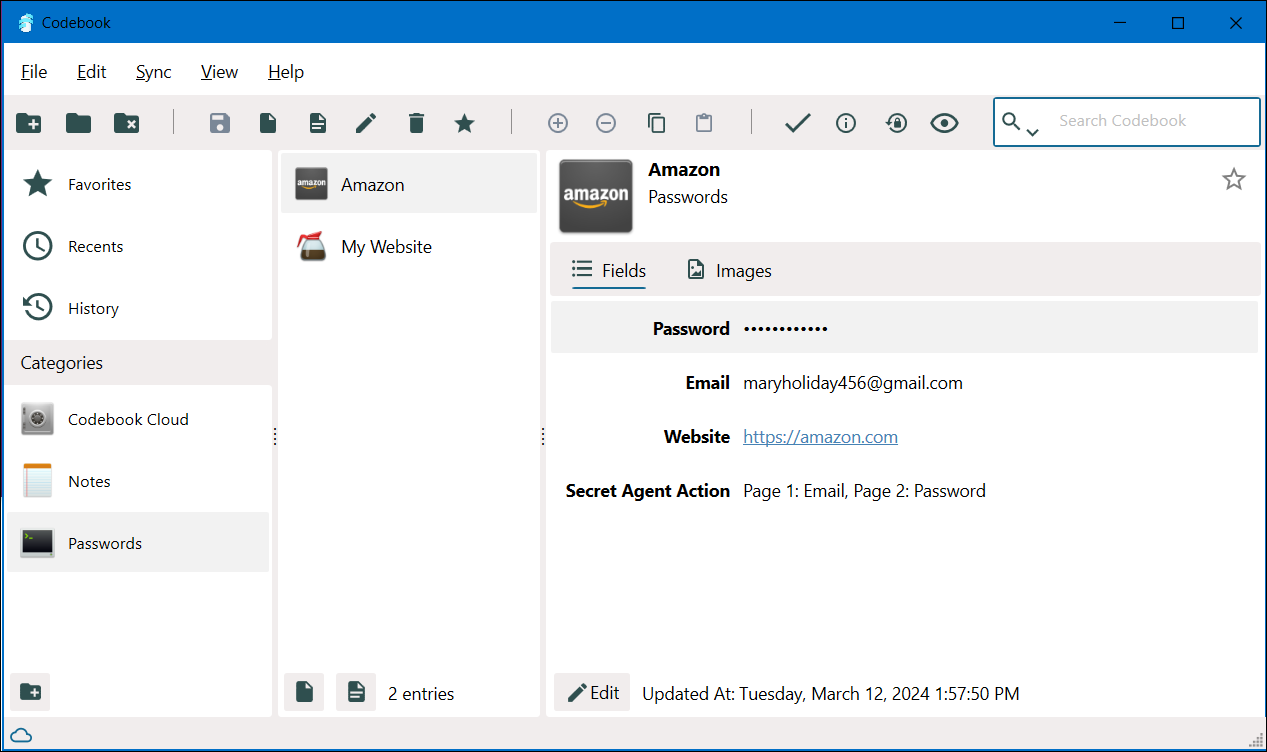Click the cloud sync status icon
The image size is (1267, 752).
[21, 735]
